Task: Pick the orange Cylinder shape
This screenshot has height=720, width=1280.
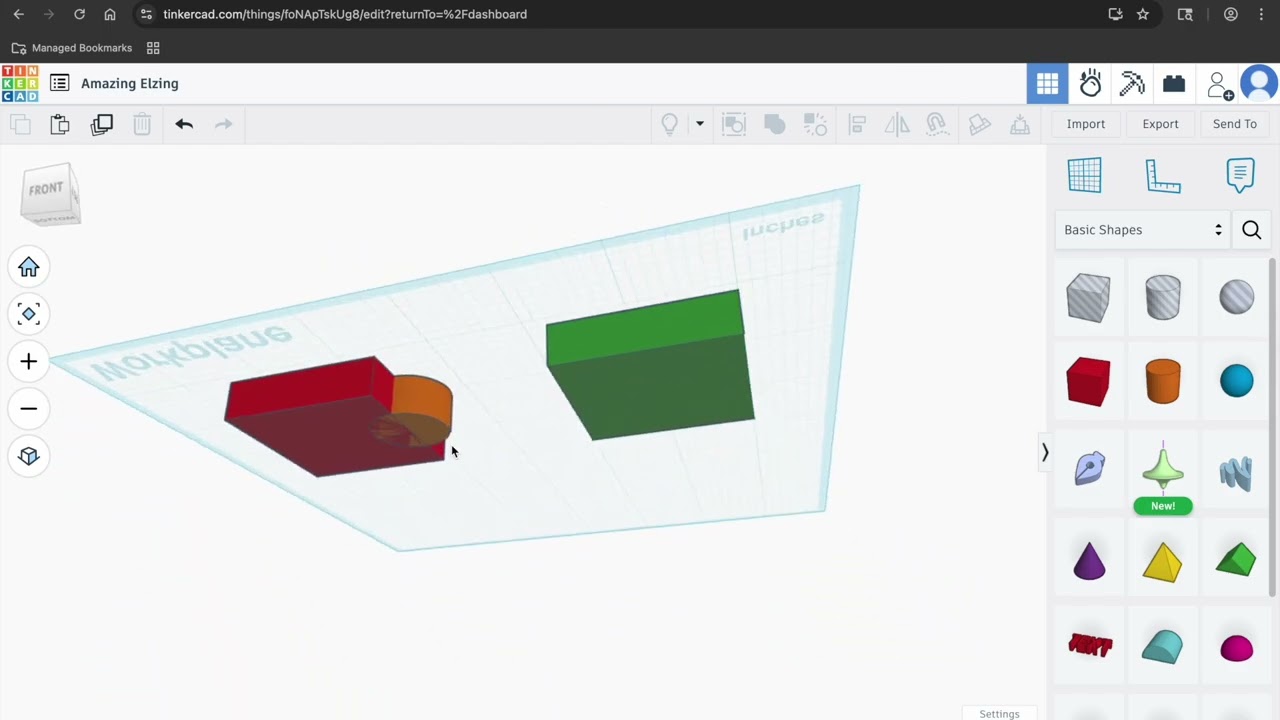Action: click(1162, 381)
